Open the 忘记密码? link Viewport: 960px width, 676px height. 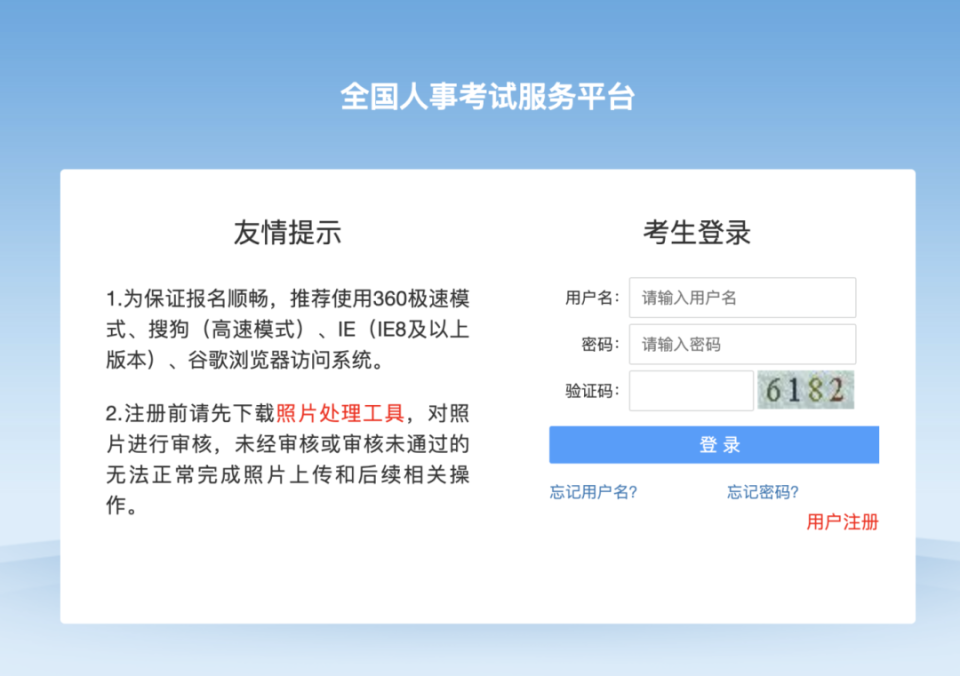click(x=763, y=492)
